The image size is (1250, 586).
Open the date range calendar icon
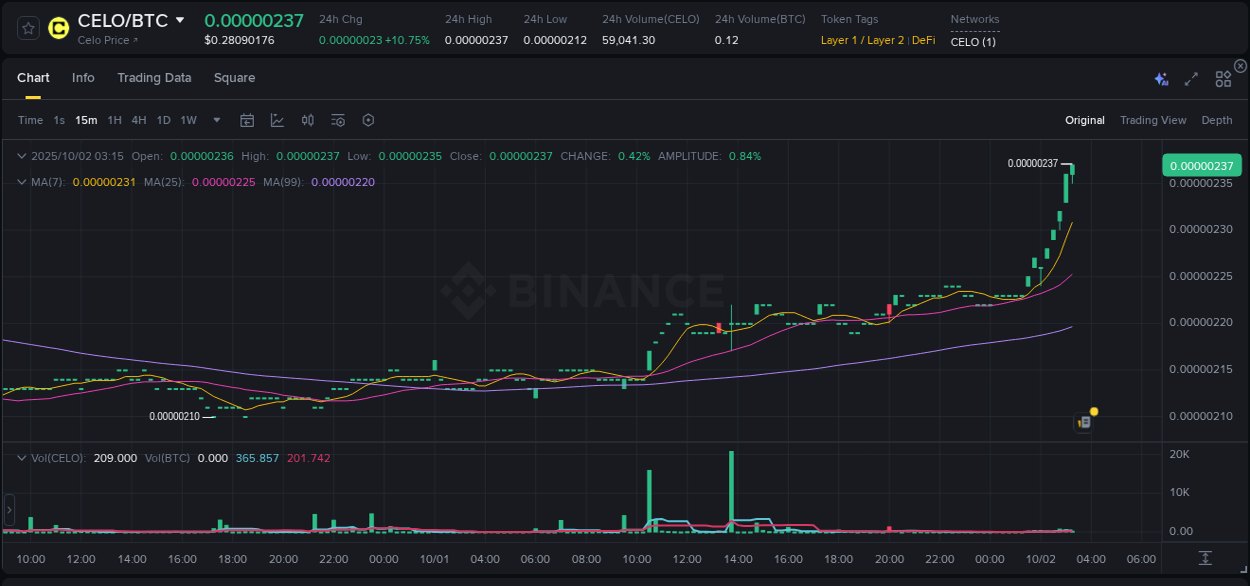247,120
